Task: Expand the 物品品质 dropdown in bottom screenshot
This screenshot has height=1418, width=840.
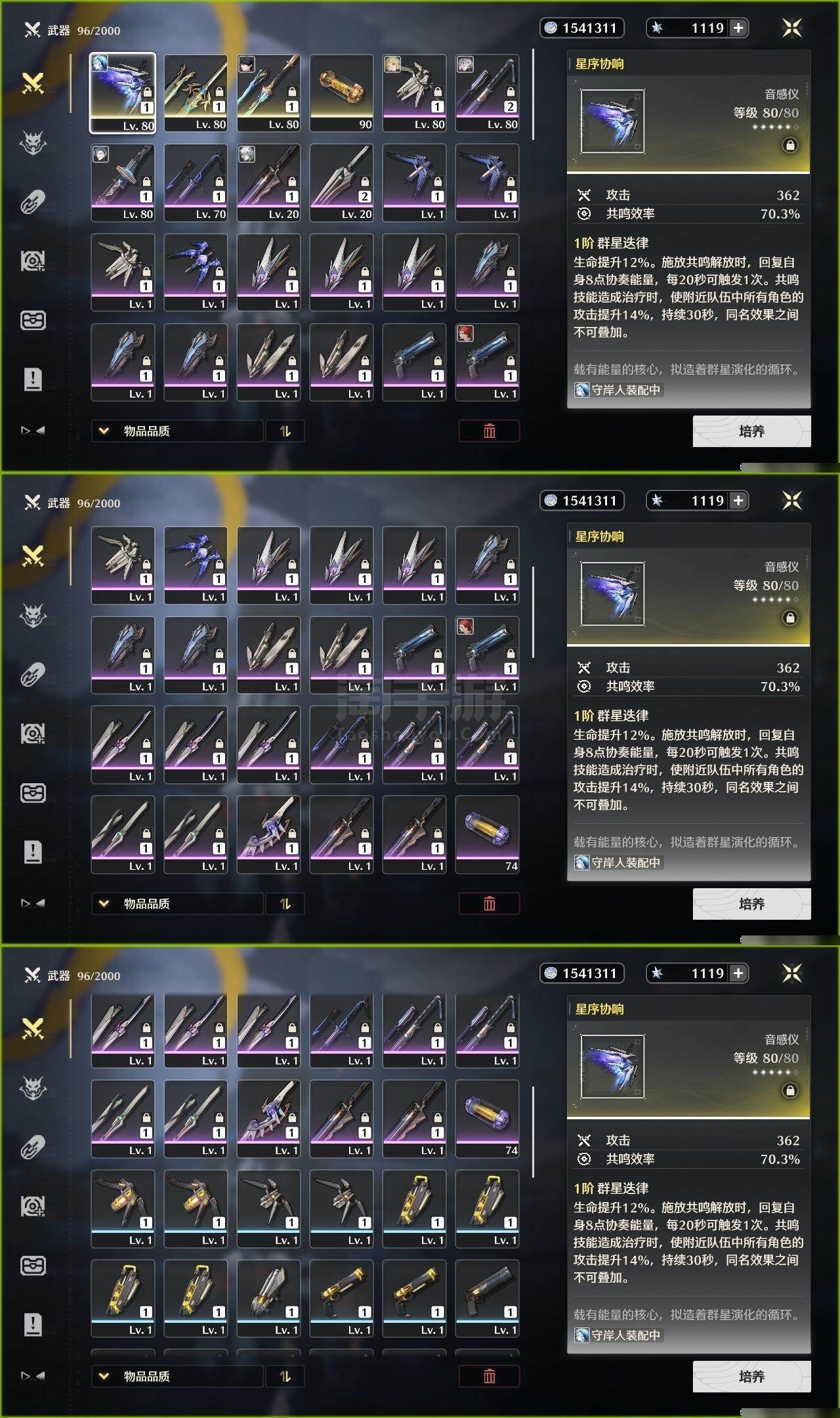Action: [177, 1377]
